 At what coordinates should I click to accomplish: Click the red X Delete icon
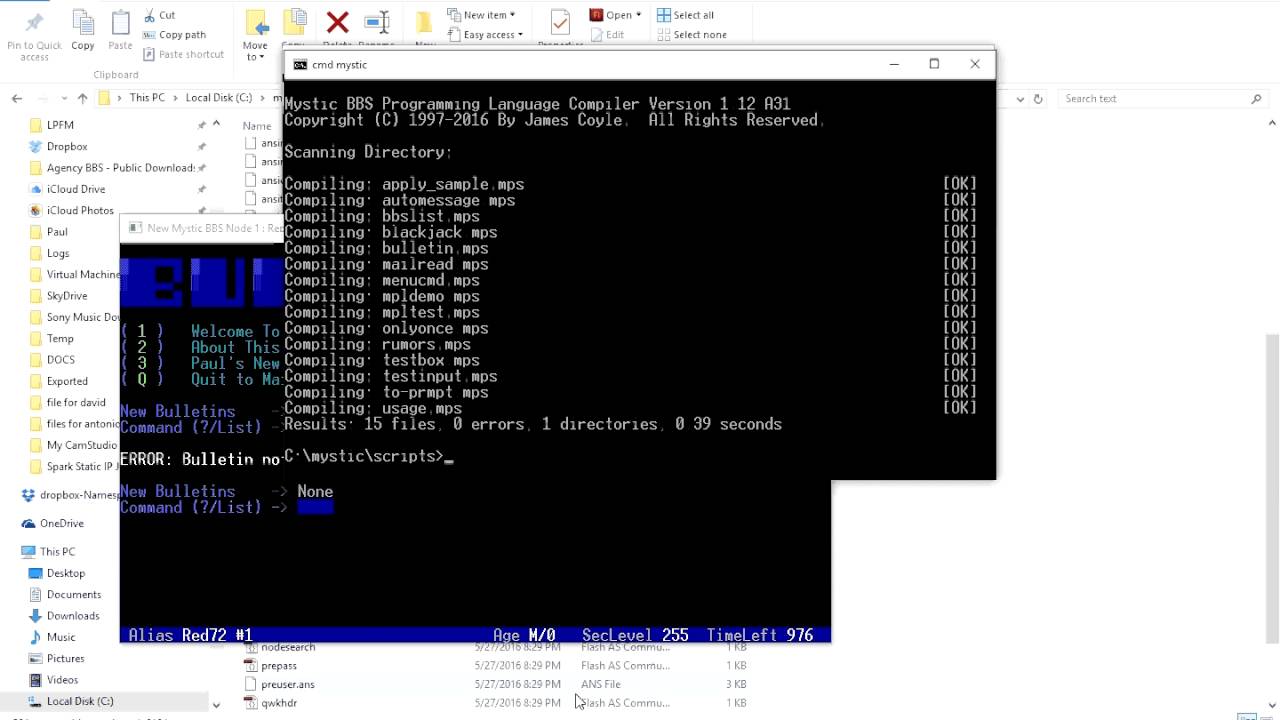[x=337, y=22]
